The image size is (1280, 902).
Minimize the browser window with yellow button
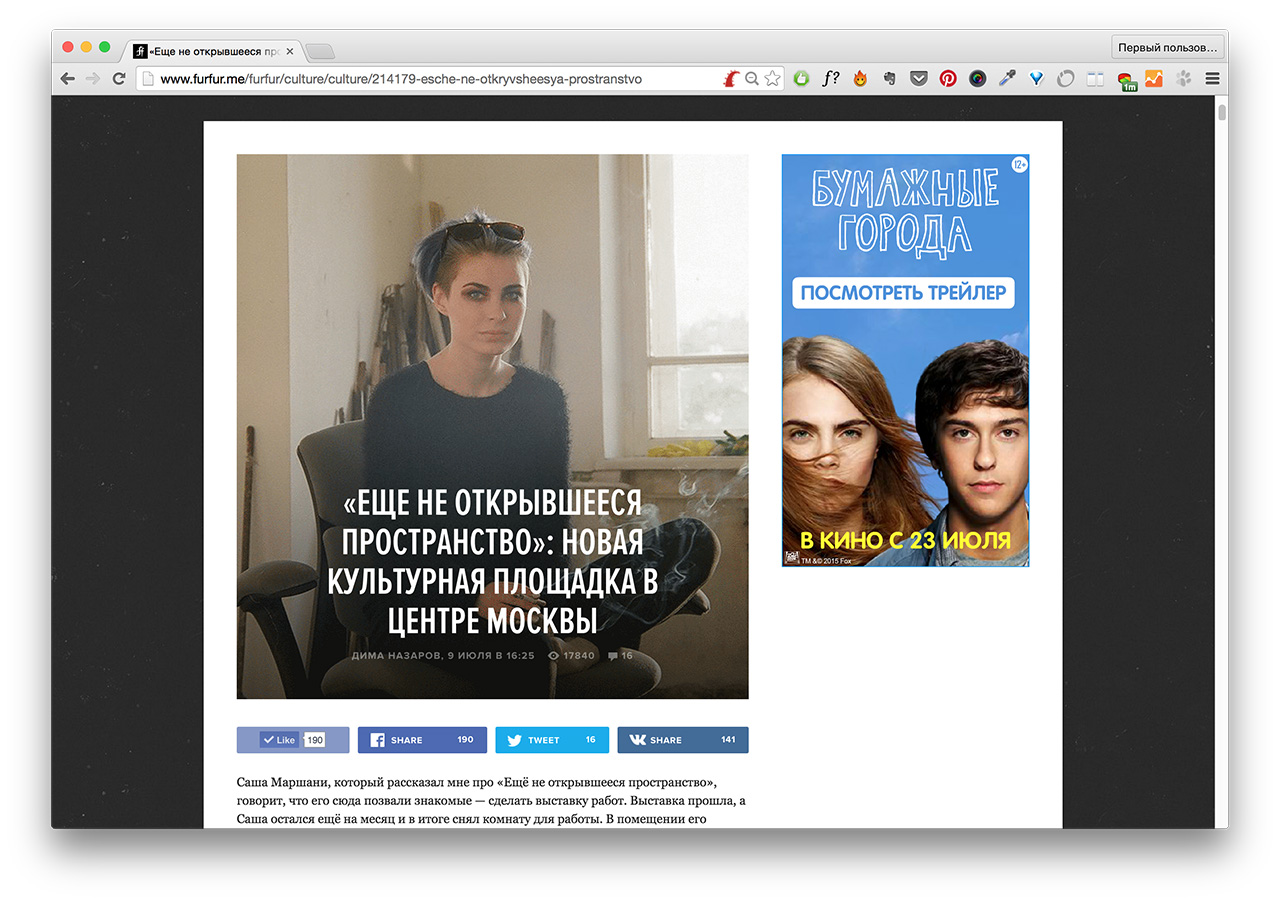(x=86, y=47)
